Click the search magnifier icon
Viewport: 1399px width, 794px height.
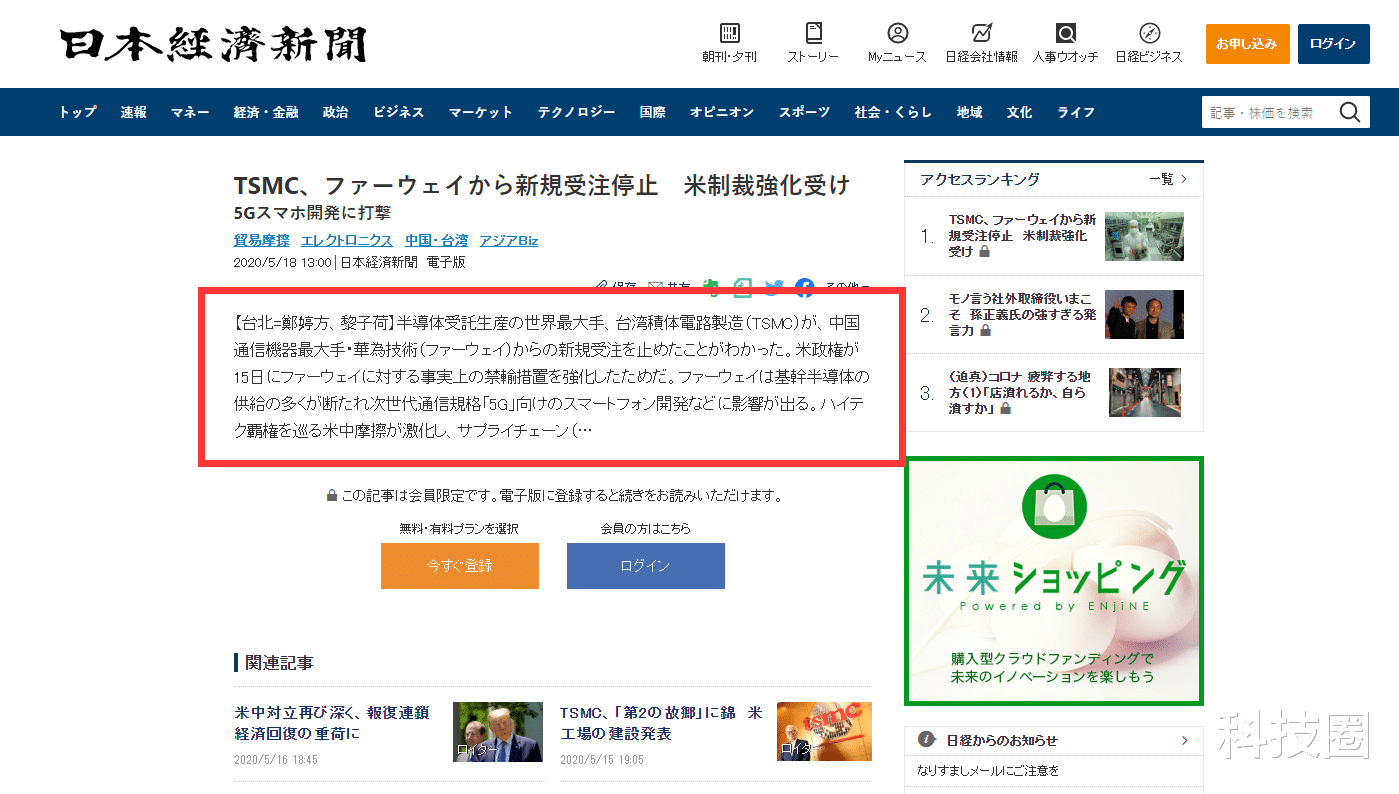(x=1350, y=112)
